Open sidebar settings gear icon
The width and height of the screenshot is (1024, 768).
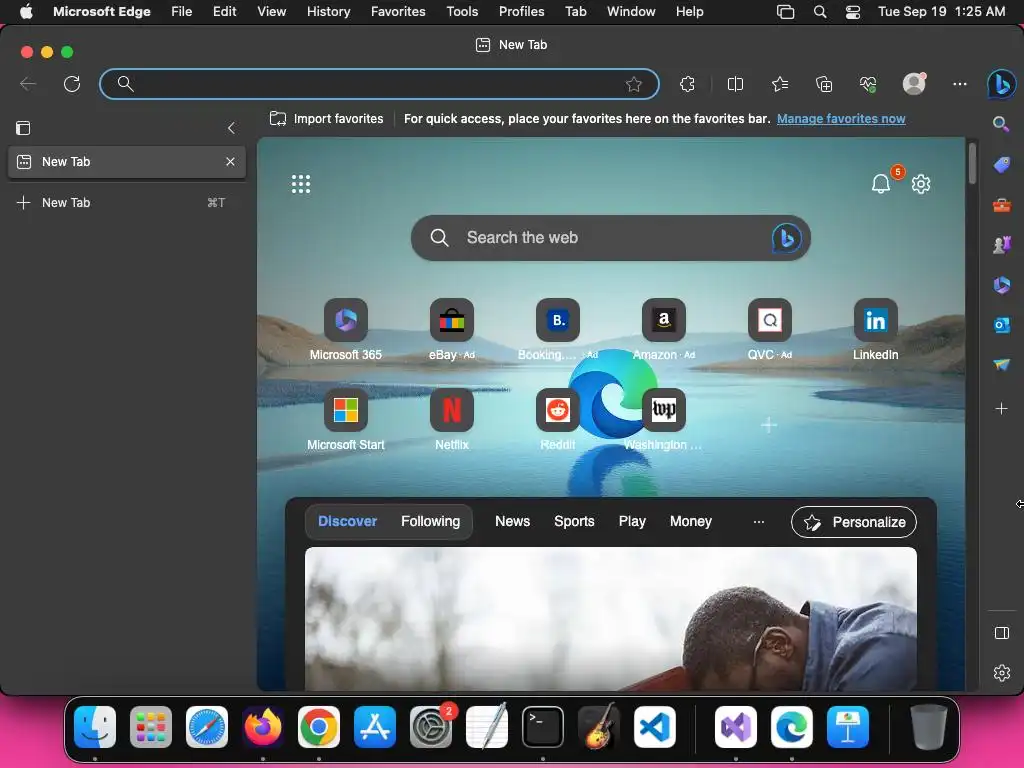(x=1001, y=673)
